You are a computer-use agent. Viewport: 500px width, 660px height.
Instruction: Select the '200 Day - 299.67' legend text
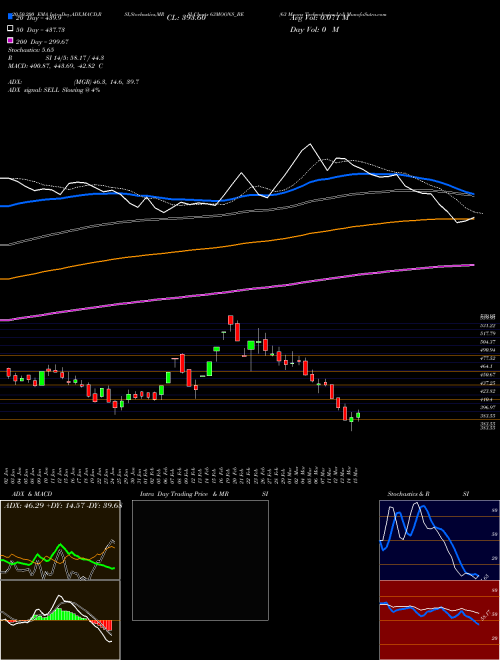click(43, 42)
